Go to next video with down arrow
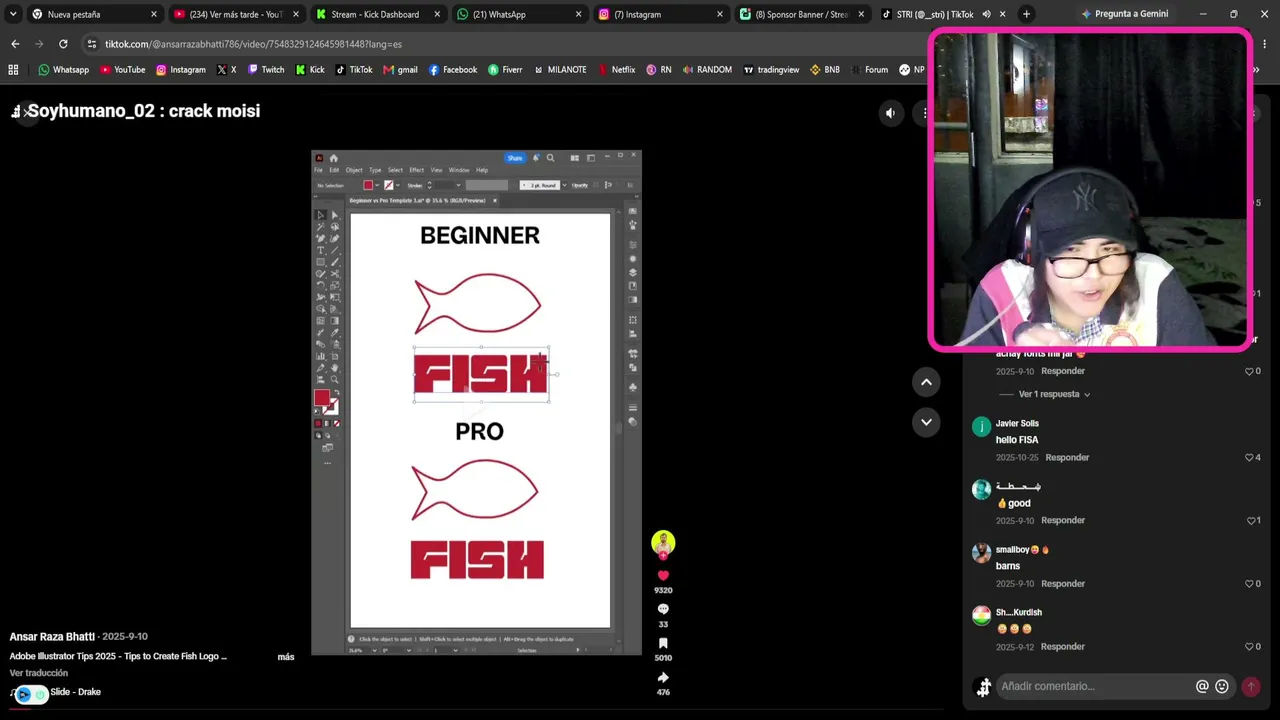Image resolution: width=1280 pixels, height=720 pixels. click(926, 422)
